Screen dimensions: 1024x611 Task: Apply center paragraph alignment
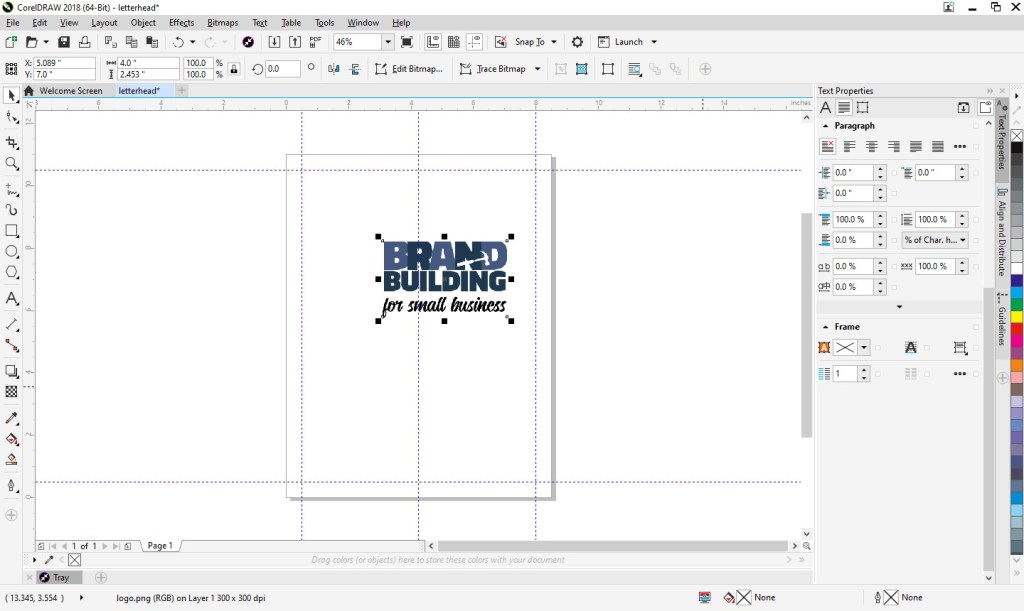[872, 147]
